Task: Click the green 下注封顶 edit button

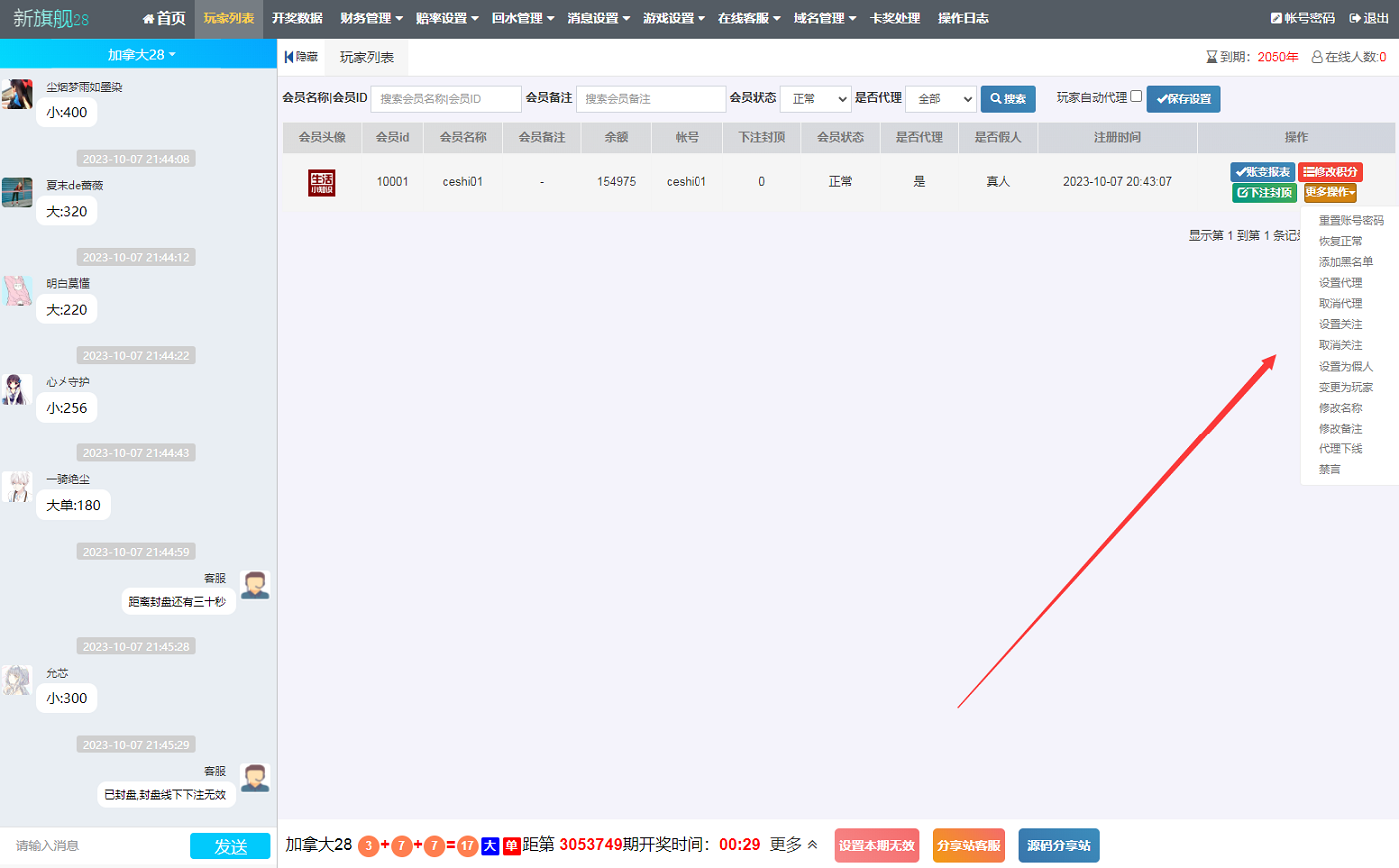Action: tap(1264, 193)
